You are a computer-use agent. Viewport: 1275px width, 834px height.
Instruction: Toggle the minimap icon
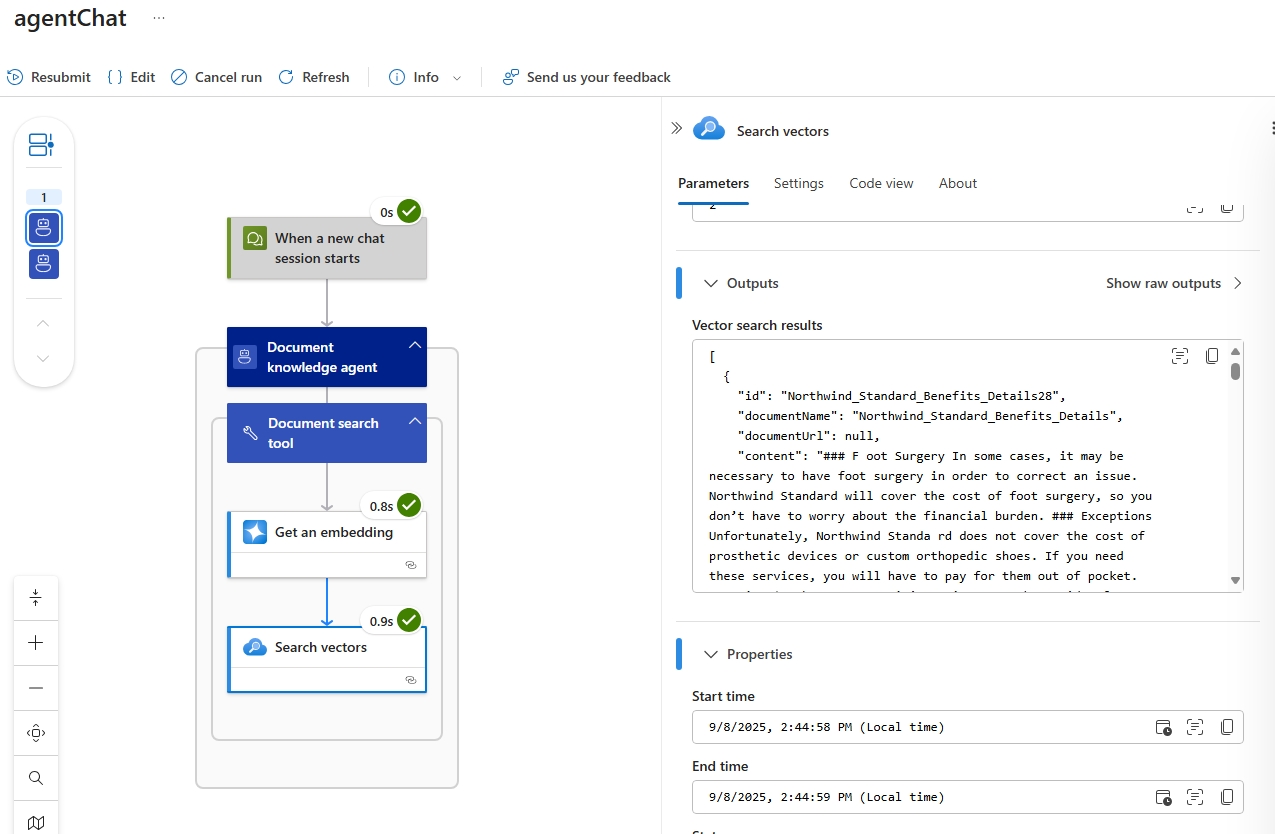(36, 822)
